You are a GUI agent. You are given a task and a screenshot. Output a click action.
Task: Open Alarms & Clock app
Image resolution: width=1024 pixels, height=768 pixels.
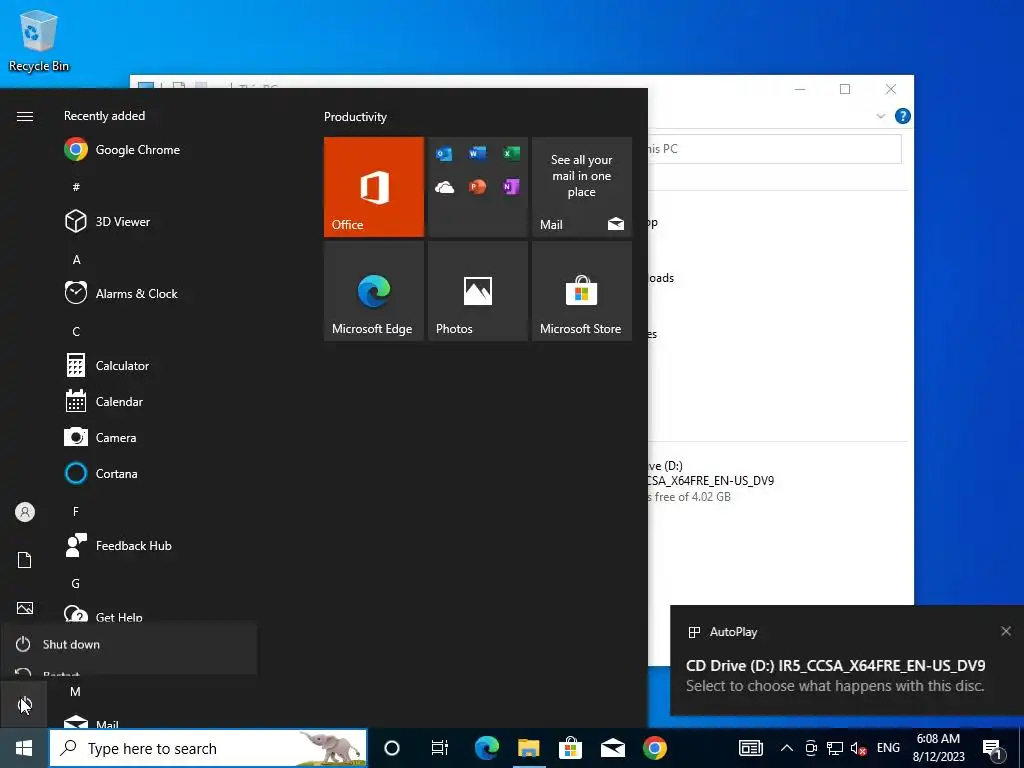tap(121, 293)
